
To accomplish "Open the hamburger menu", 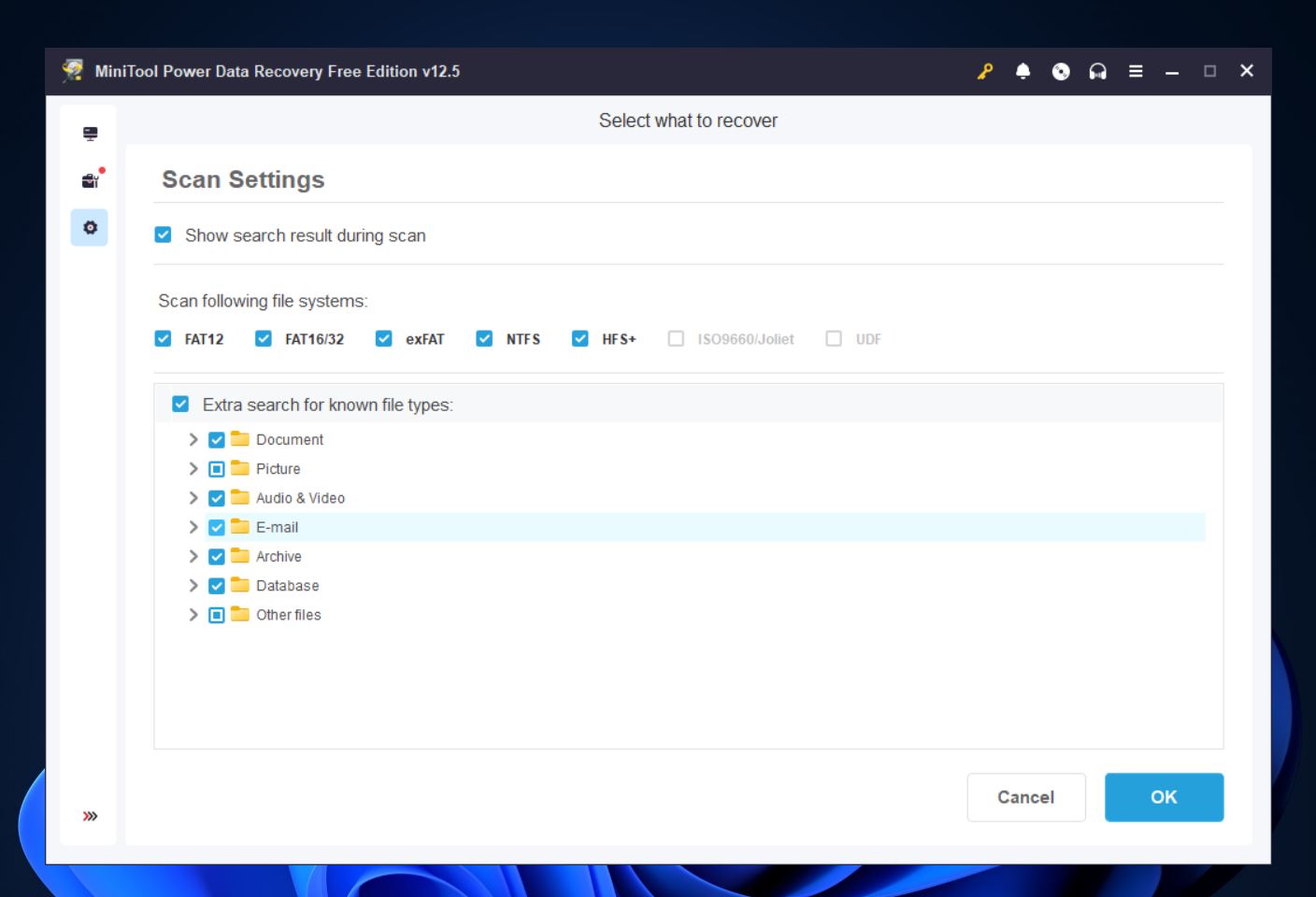I will (1136, 70).
